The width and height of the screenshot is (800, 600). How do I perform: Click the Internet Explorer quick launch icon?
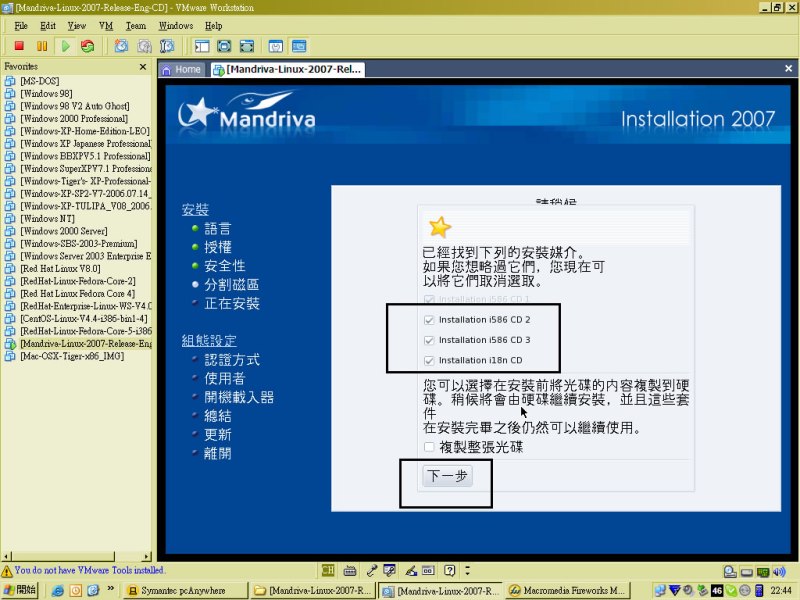(58, 590)
